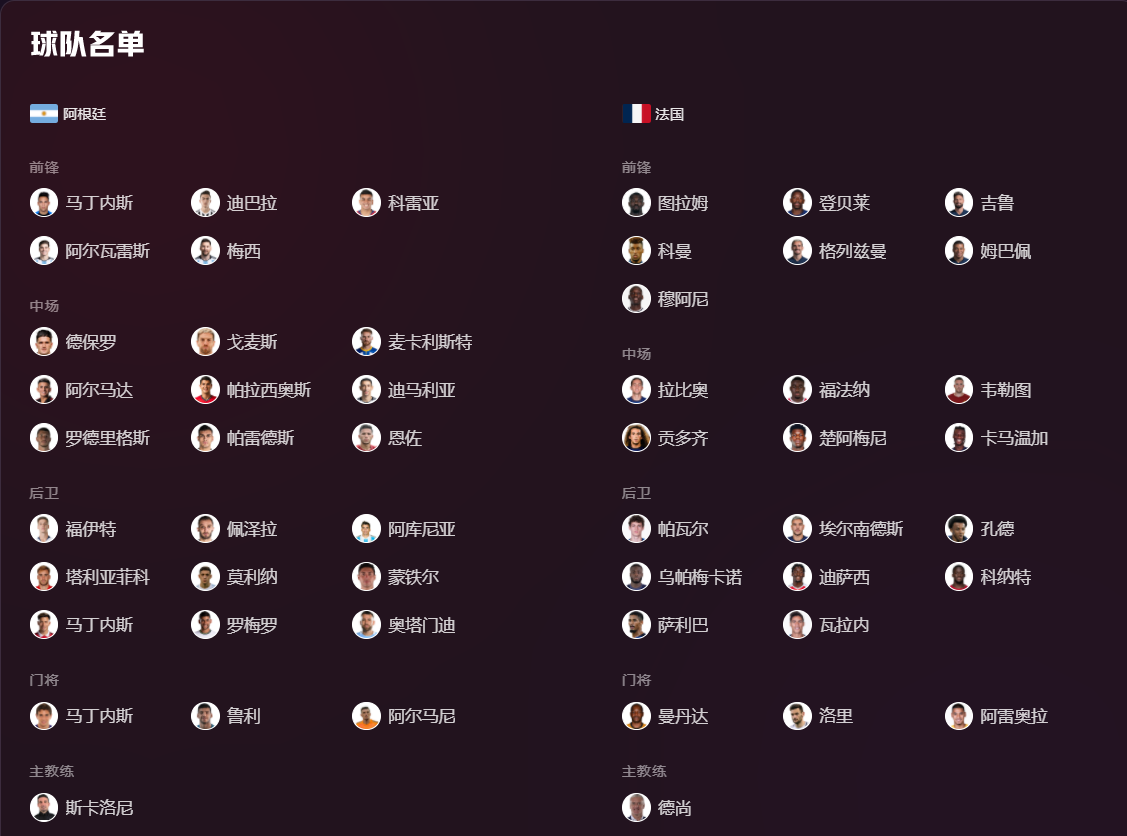Image resolution: width=1127 pixels, height=836 pixels.
Task: Select 埃尔南德斯 defender name
Action: pos(861,529)
